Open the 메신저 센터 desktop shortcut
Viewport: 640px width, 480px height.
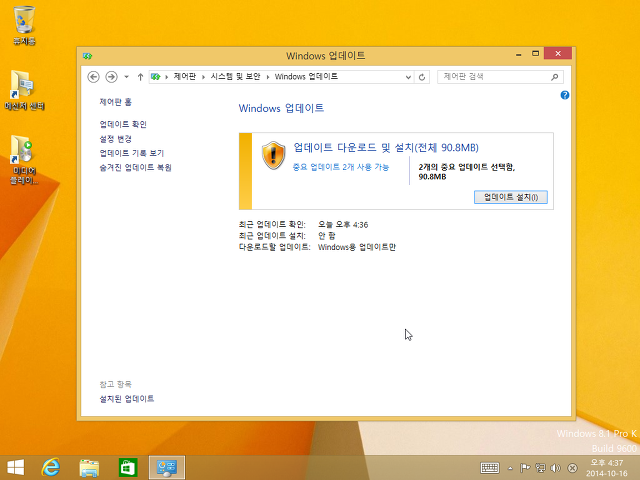pyautogui.click(x=24, y=90)
